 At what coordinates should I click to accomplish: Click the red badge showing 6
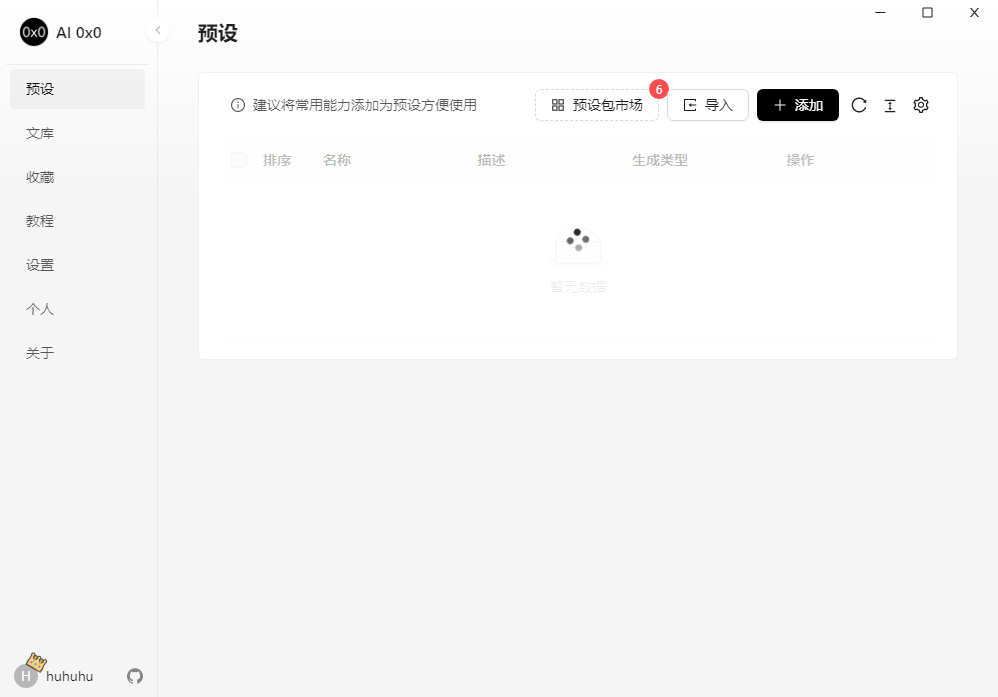(659, 89)
